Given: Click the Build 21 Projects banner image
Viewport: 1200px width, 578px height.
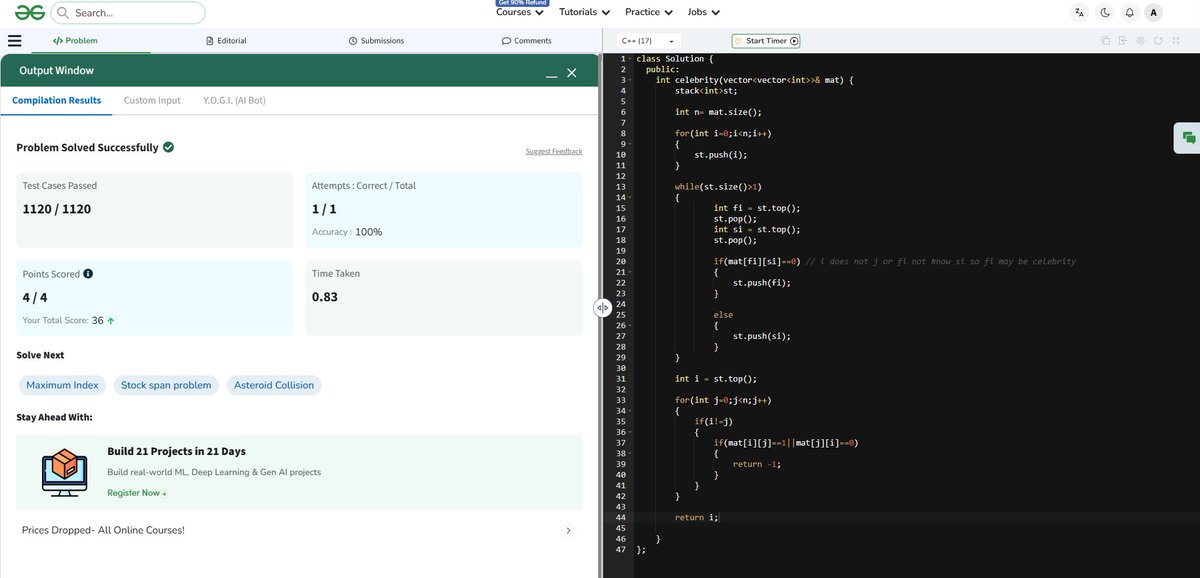Looking at the screenshot, I should (x=65, y=472).
